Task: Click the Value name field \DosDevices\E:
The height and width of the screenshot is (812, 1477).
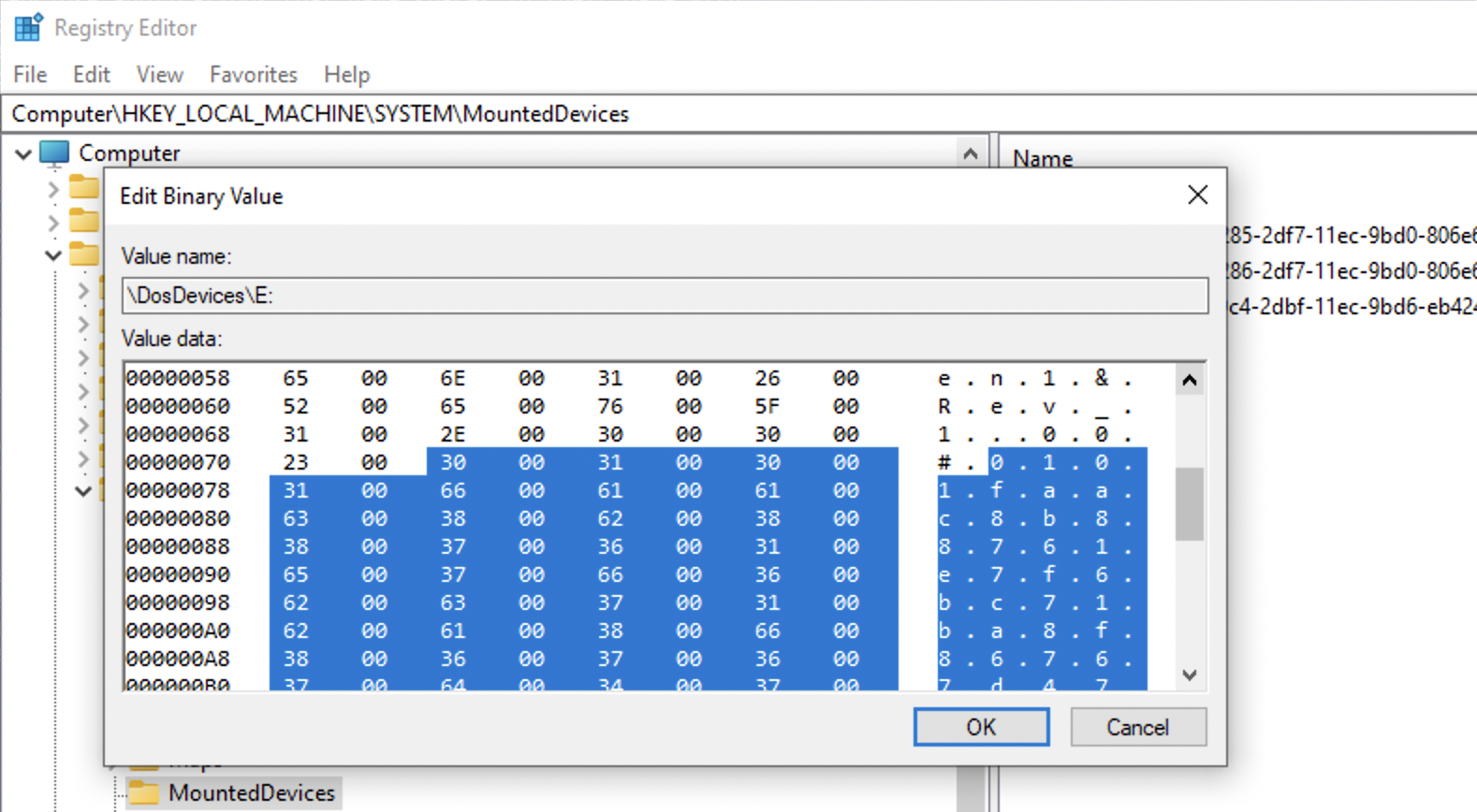Action: click(x=665, y=296)
